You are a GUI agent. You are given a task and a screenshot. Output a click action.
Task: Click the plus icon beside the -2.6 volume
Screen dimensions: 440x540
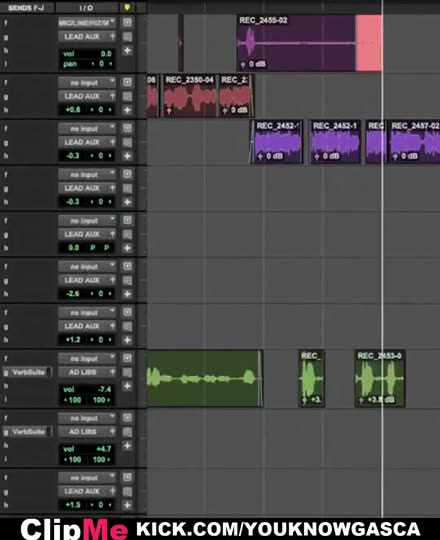click(x=127, y=294)
